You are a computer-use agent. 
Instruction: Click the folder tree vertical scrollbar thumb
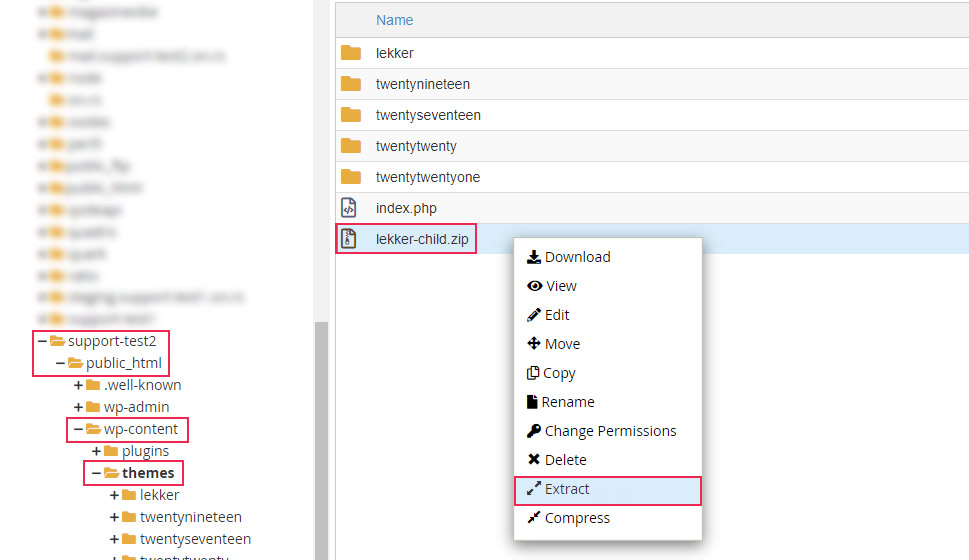[x=321, y=441]
